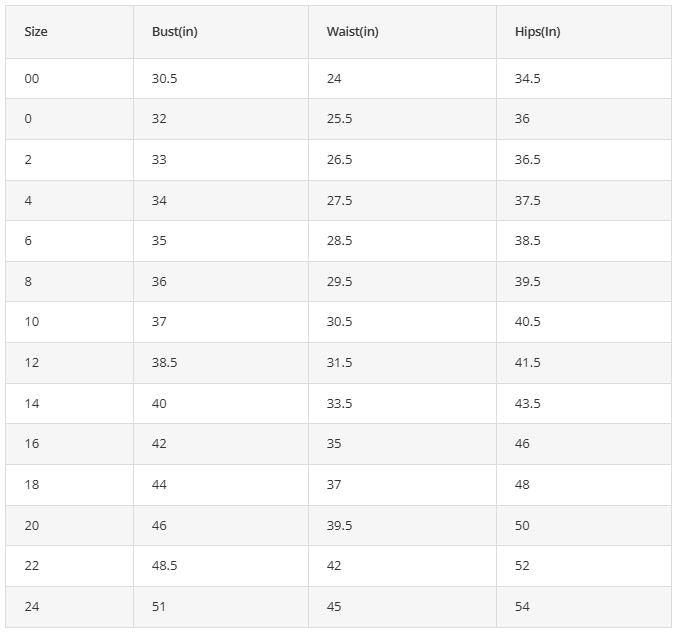The height and width of the screenshot is (635, 681).
Task: Click the Size column header
Action: 36,32
